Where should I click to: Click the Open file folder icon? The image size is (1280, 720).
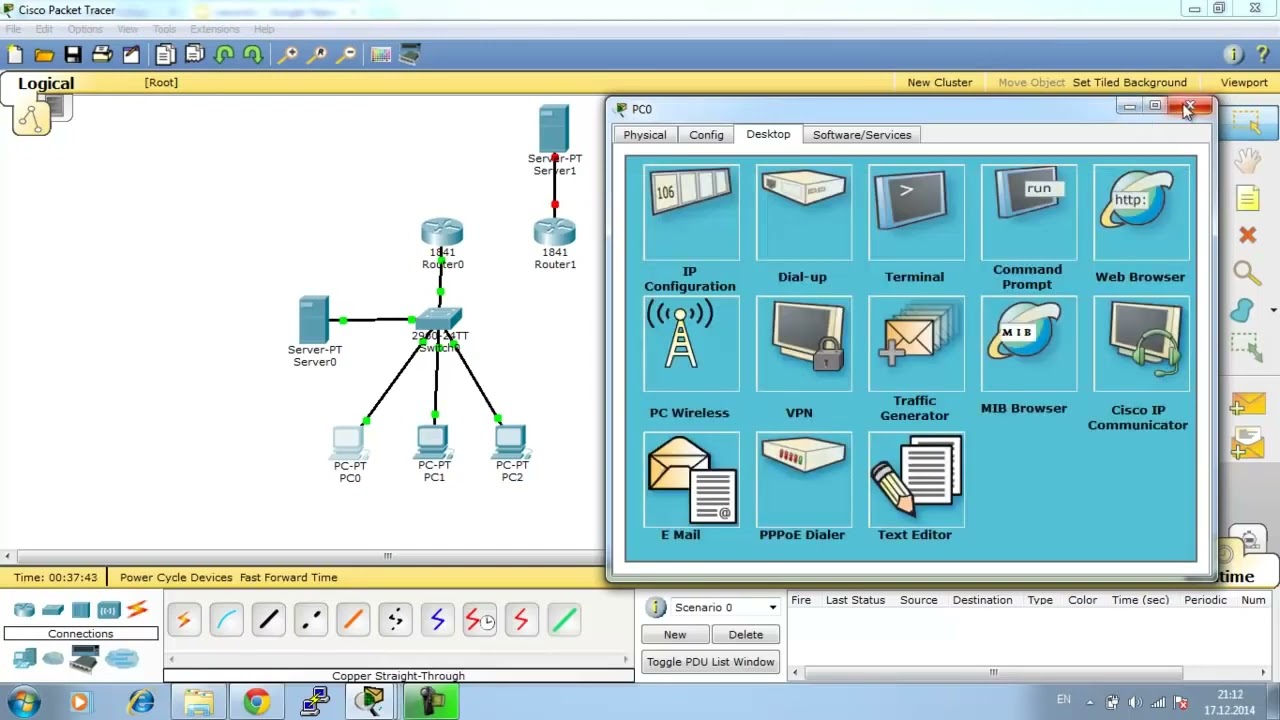44,55
